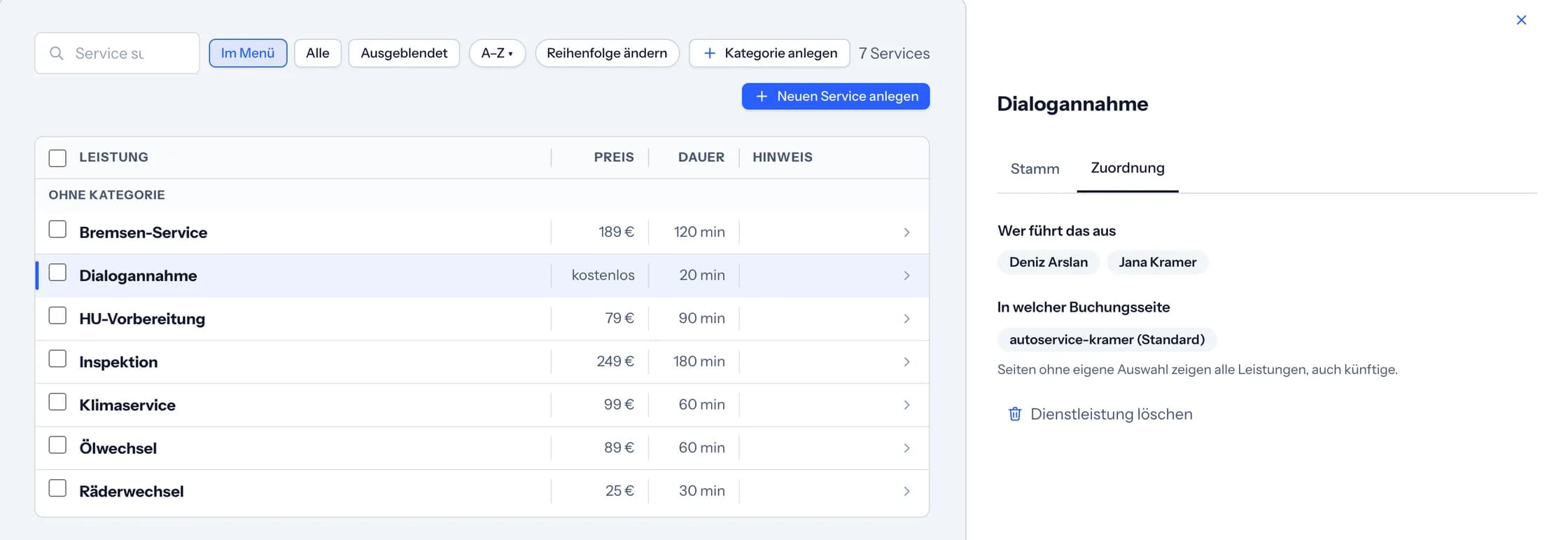Click the Deniz Arslan chip
Image resolution: width=1568 pixels, height=540 pixels.
1049,263
